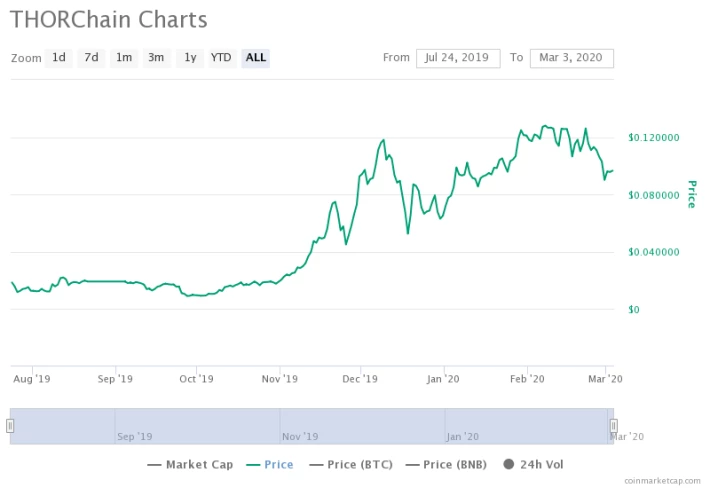Click the navigator range overview bar
The height and width of the screenshot is (488, 710).
pos(312,426)
